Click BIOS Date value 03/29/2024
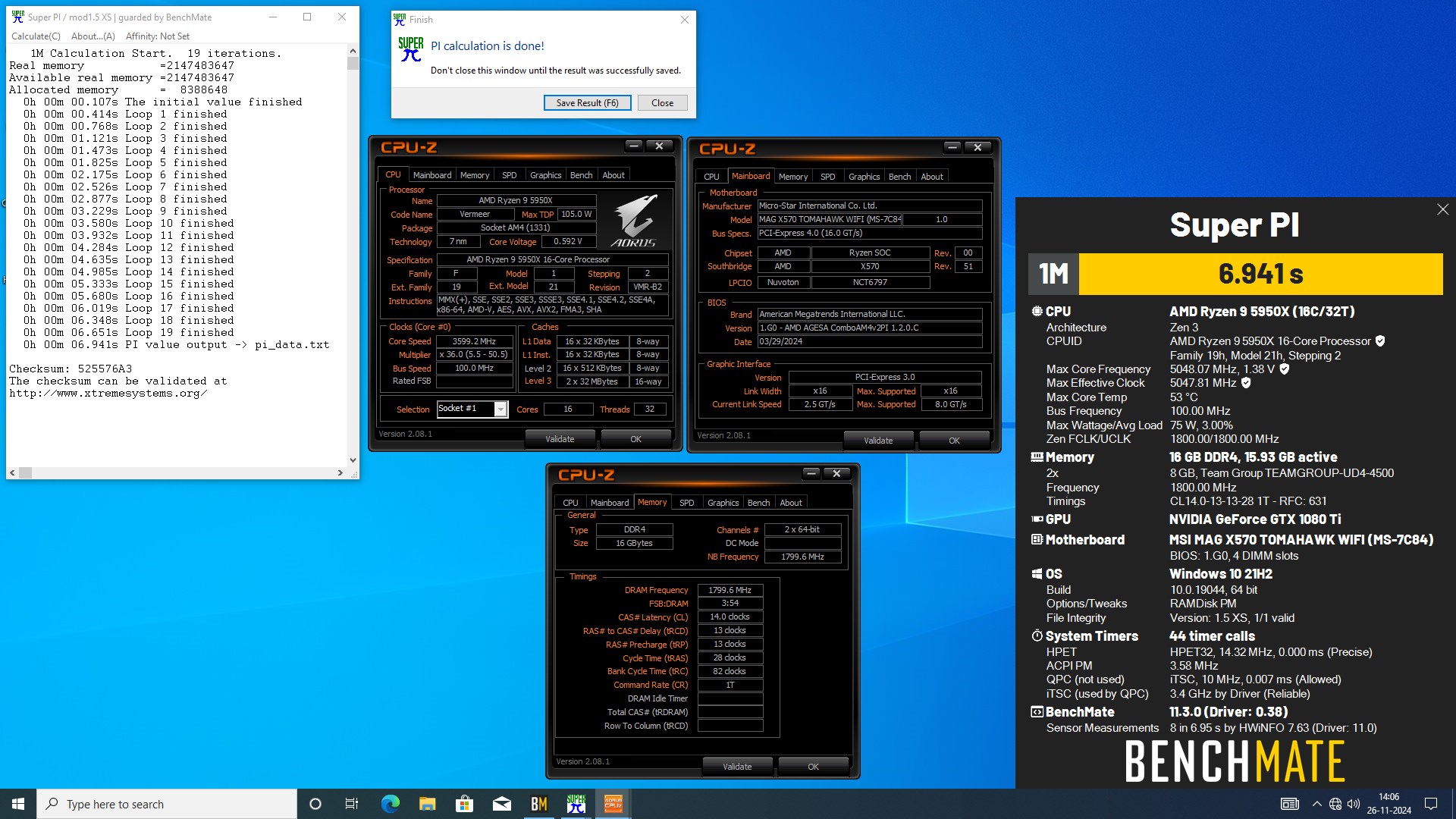This screenshot has height=819, width=1456. 870,341
